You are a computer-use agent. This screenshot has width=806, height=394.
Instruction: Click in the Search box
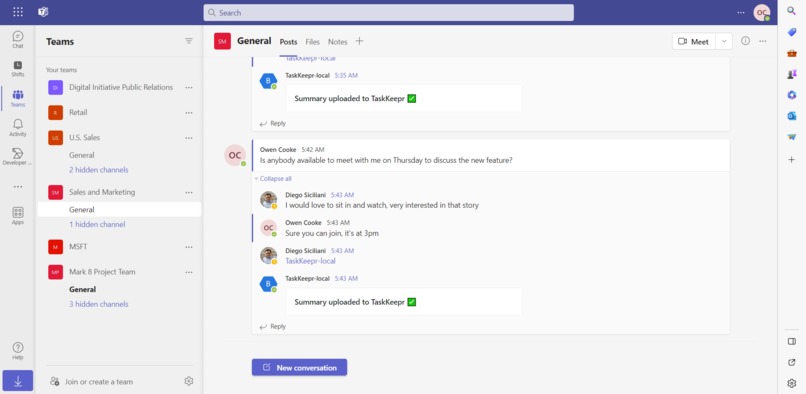pyautogui.click(x=389, y=12)
